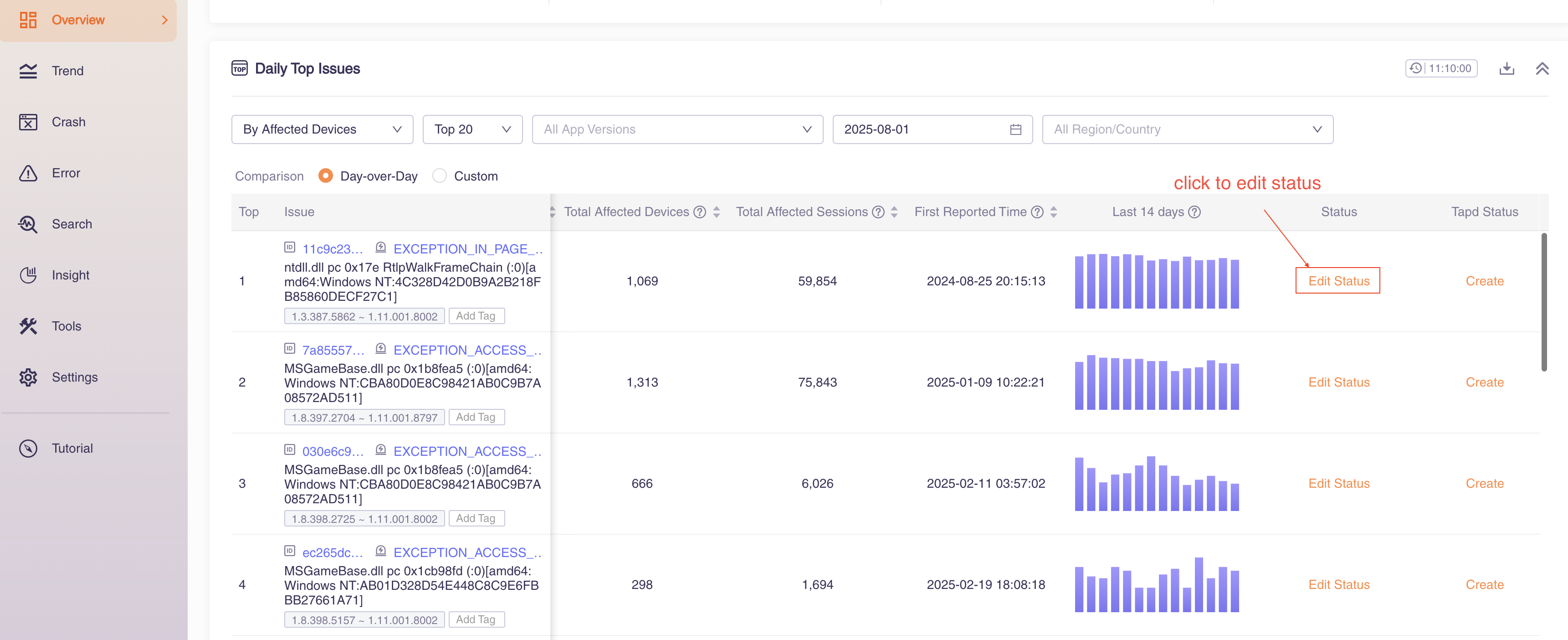
Task: Sort by First Reported Time arrows
Action: pos(1054,212)
